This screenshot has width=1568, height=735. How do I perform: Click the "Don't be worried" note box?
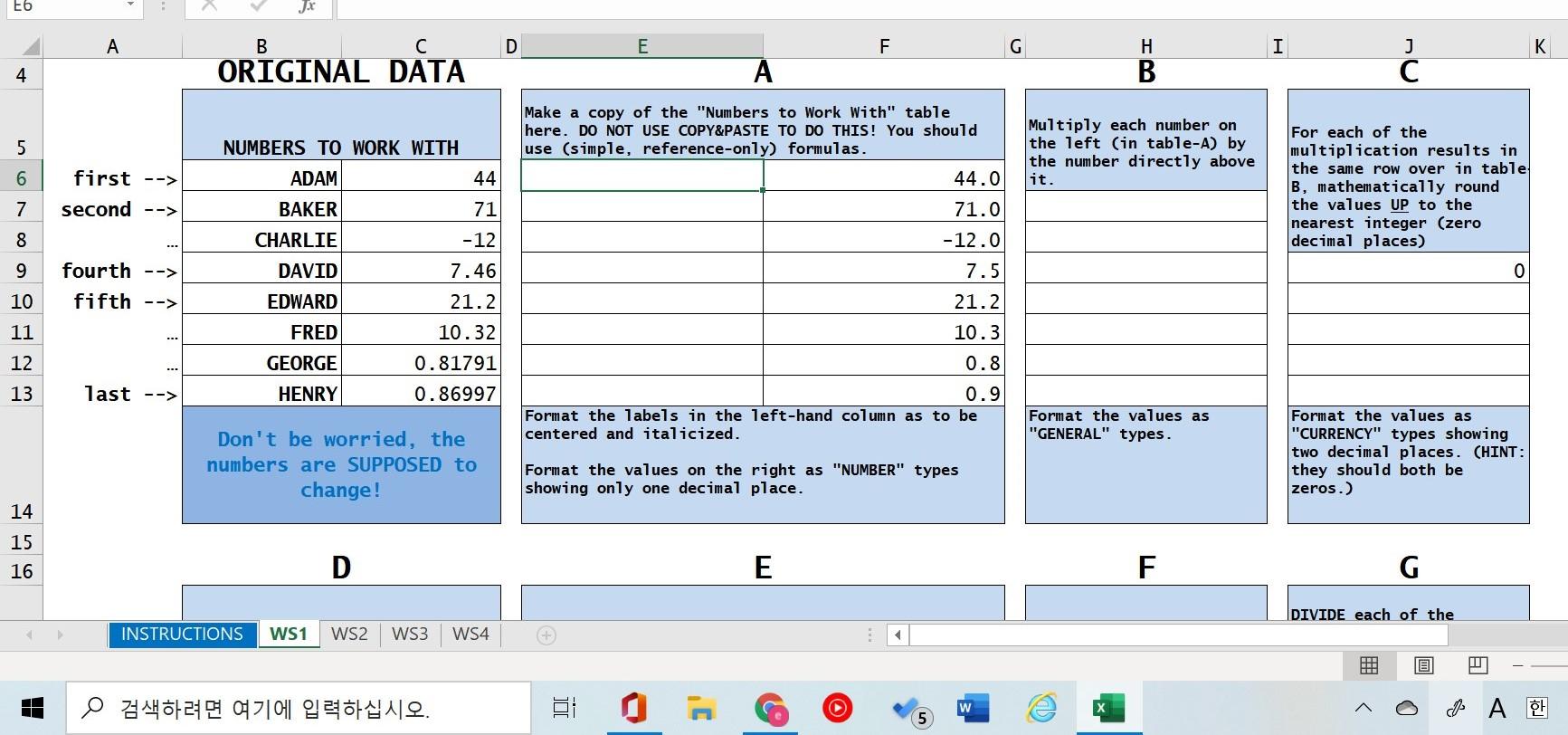pyautogui.click(x=341, y=465)
